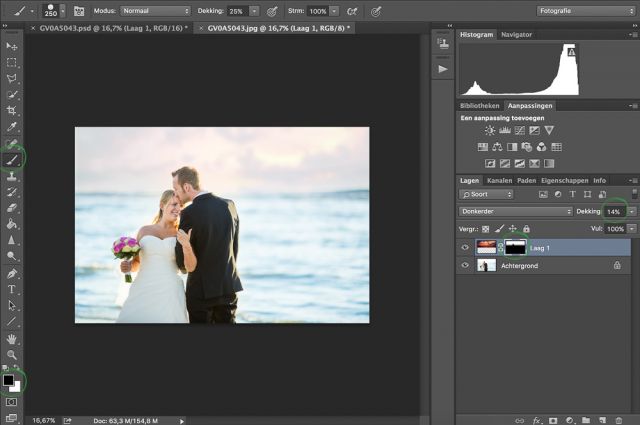Toggle layer filtering switch on or off
The height and width of the screenshot is (425, 640).
point(634,194)
